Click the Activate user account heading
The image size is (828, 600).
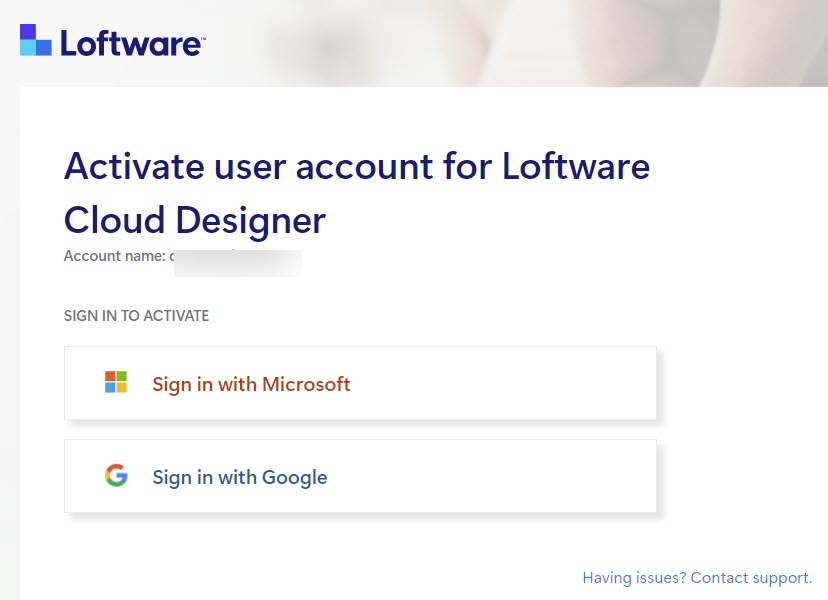pos(357,193)
